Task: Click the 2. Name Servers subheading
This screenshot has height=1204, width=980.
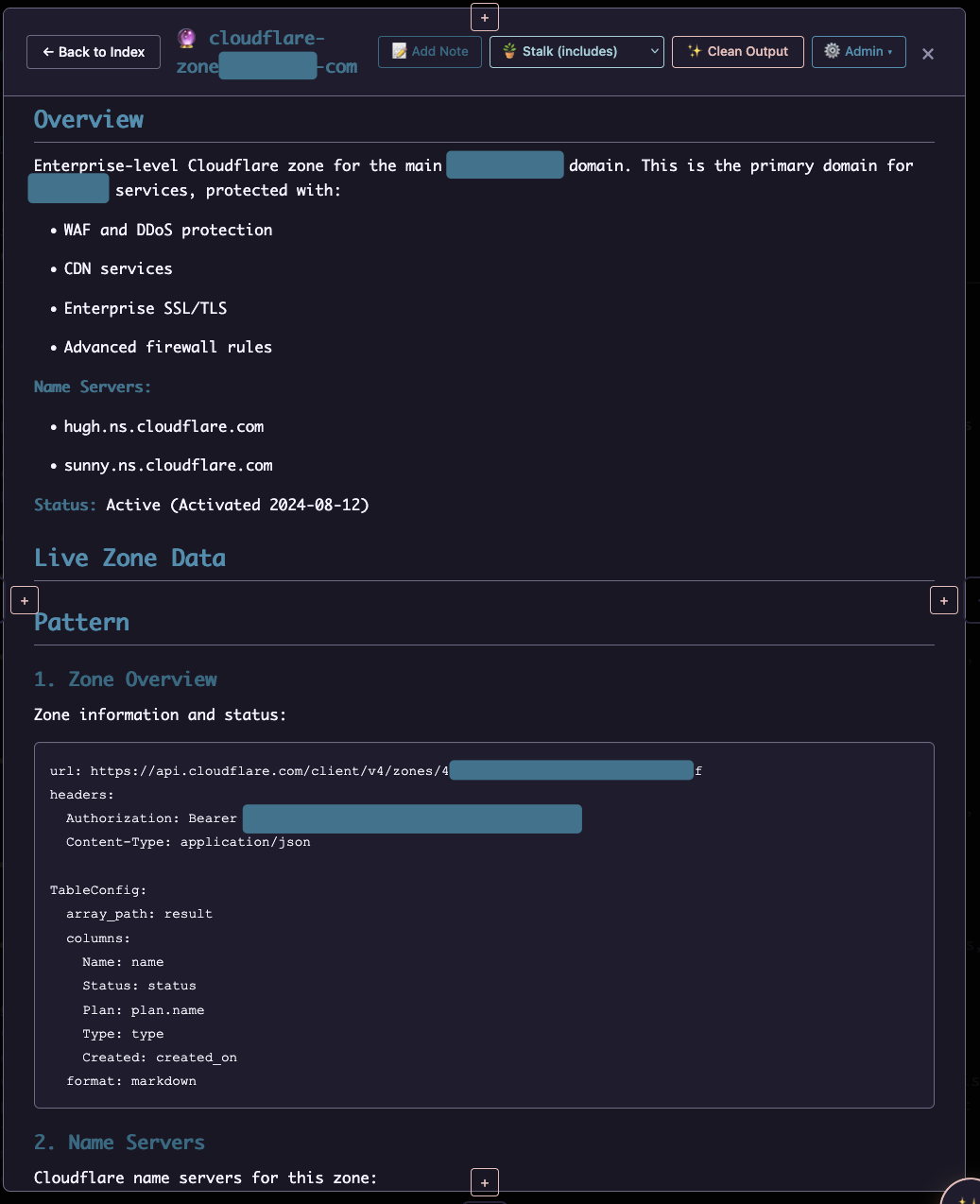Action: 119,1143
